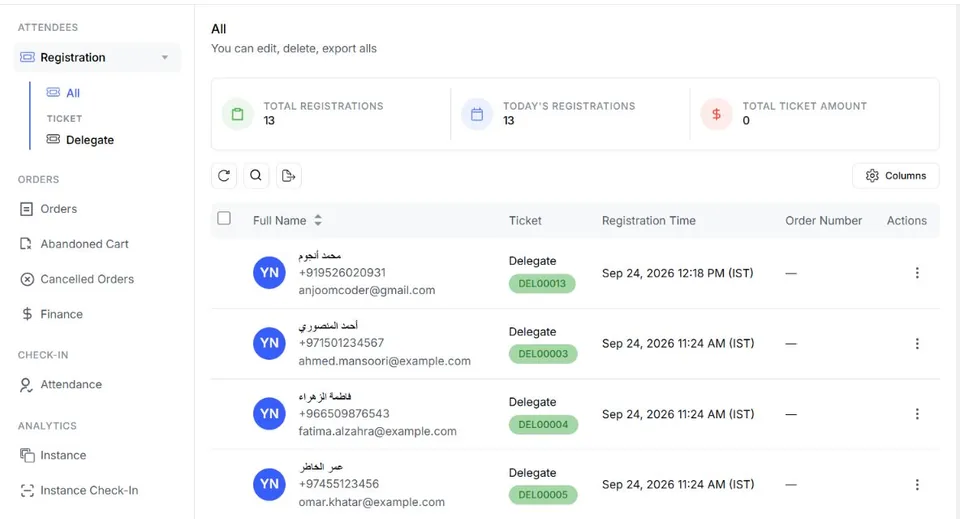Click the Instance Check-In scan icon
Viewport: 960px width, 519px height.
point(27,490)
